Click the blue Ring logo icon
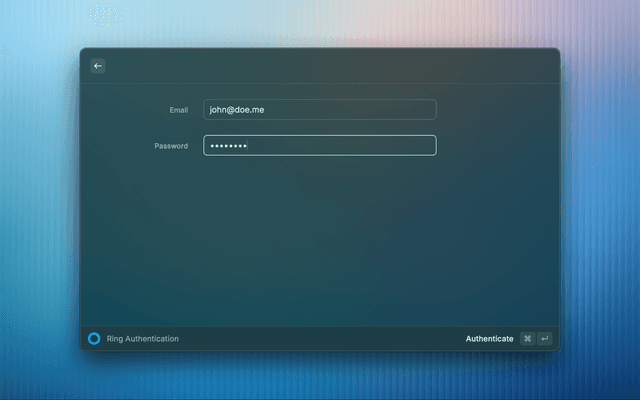The image size is (640, 400). 94,339
